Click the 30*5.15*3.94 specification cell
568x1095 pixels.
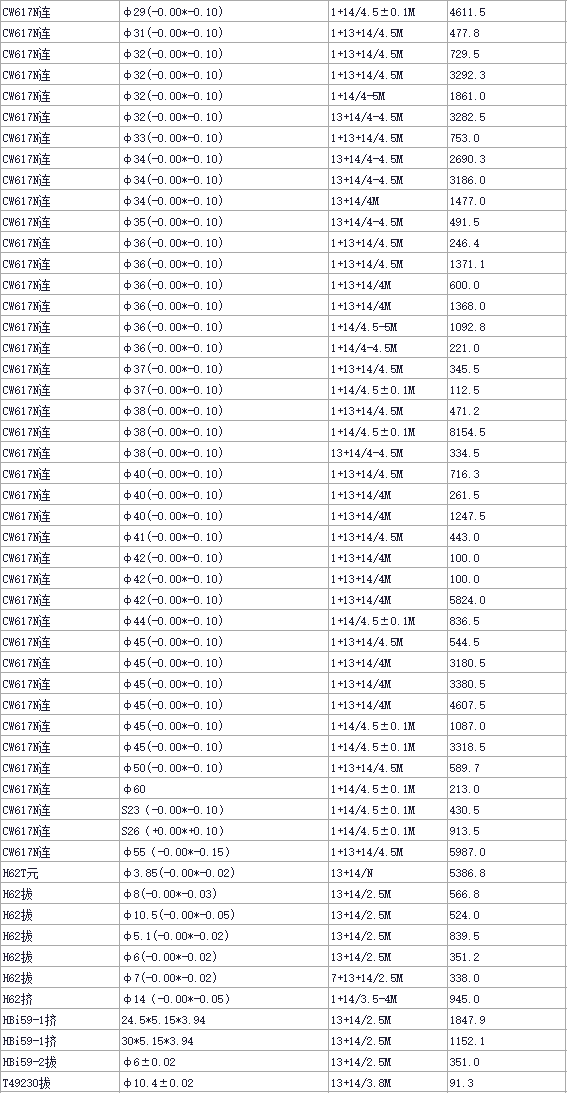pos(224,1041)
